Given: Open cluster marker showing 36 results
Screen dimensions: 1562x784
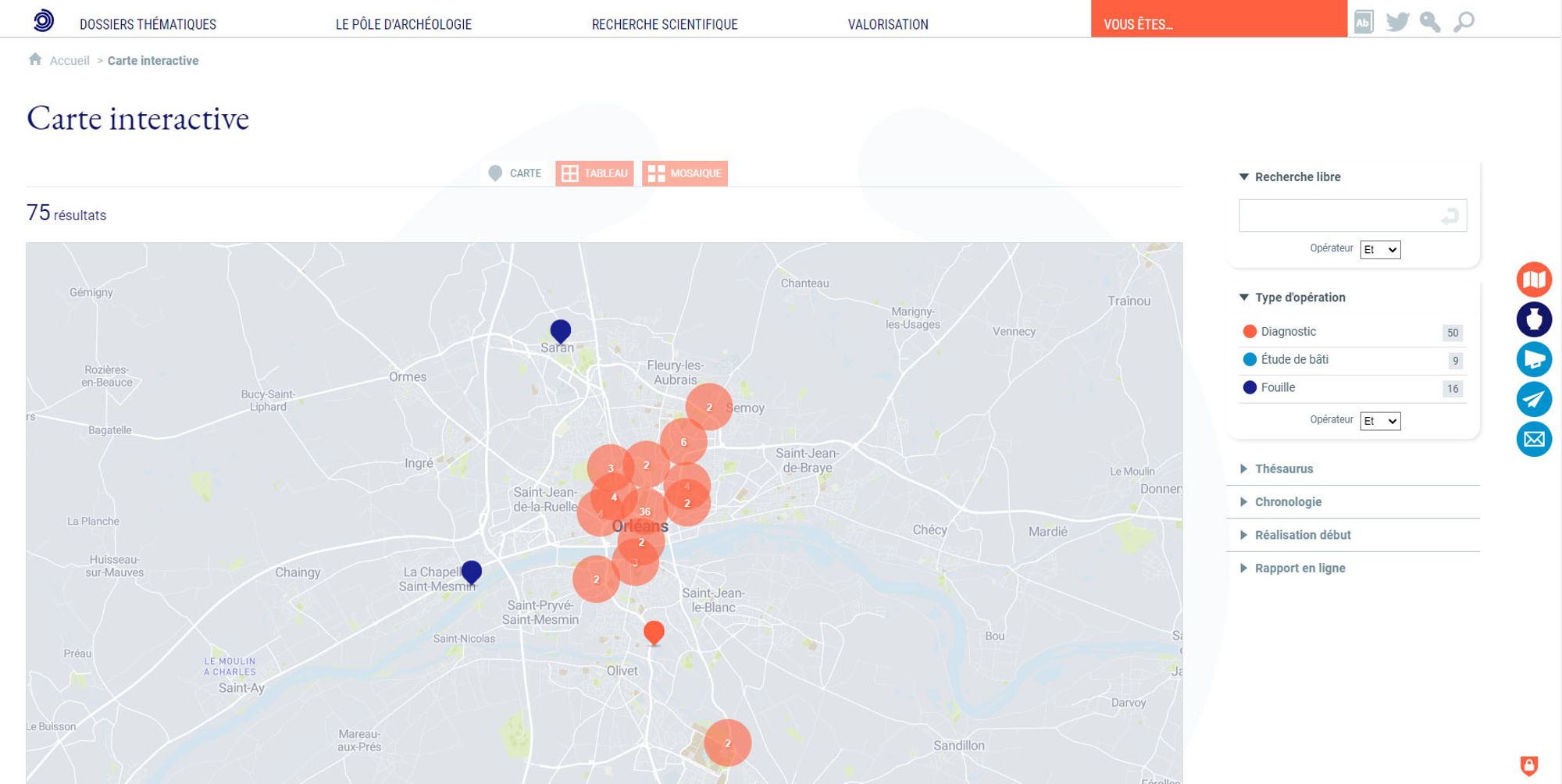Looking at the screenshot, I should 644,512.
